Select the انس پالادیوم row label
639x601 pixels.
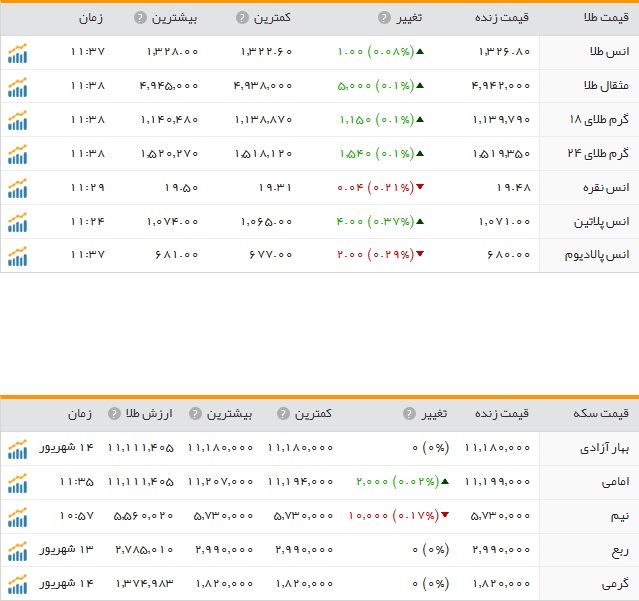tap(597, 255)
